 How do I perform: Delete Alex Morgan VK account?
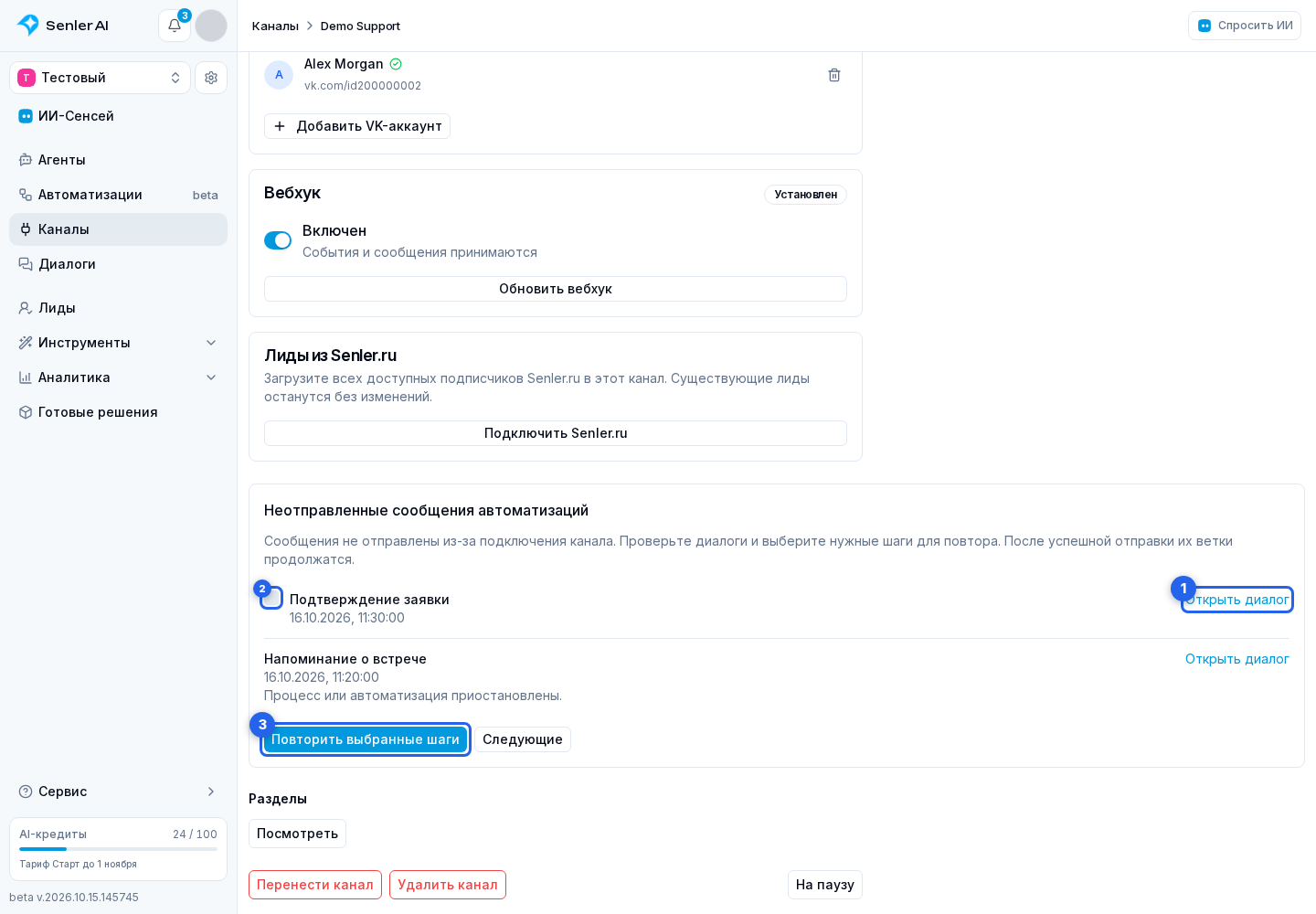point(834,75)
